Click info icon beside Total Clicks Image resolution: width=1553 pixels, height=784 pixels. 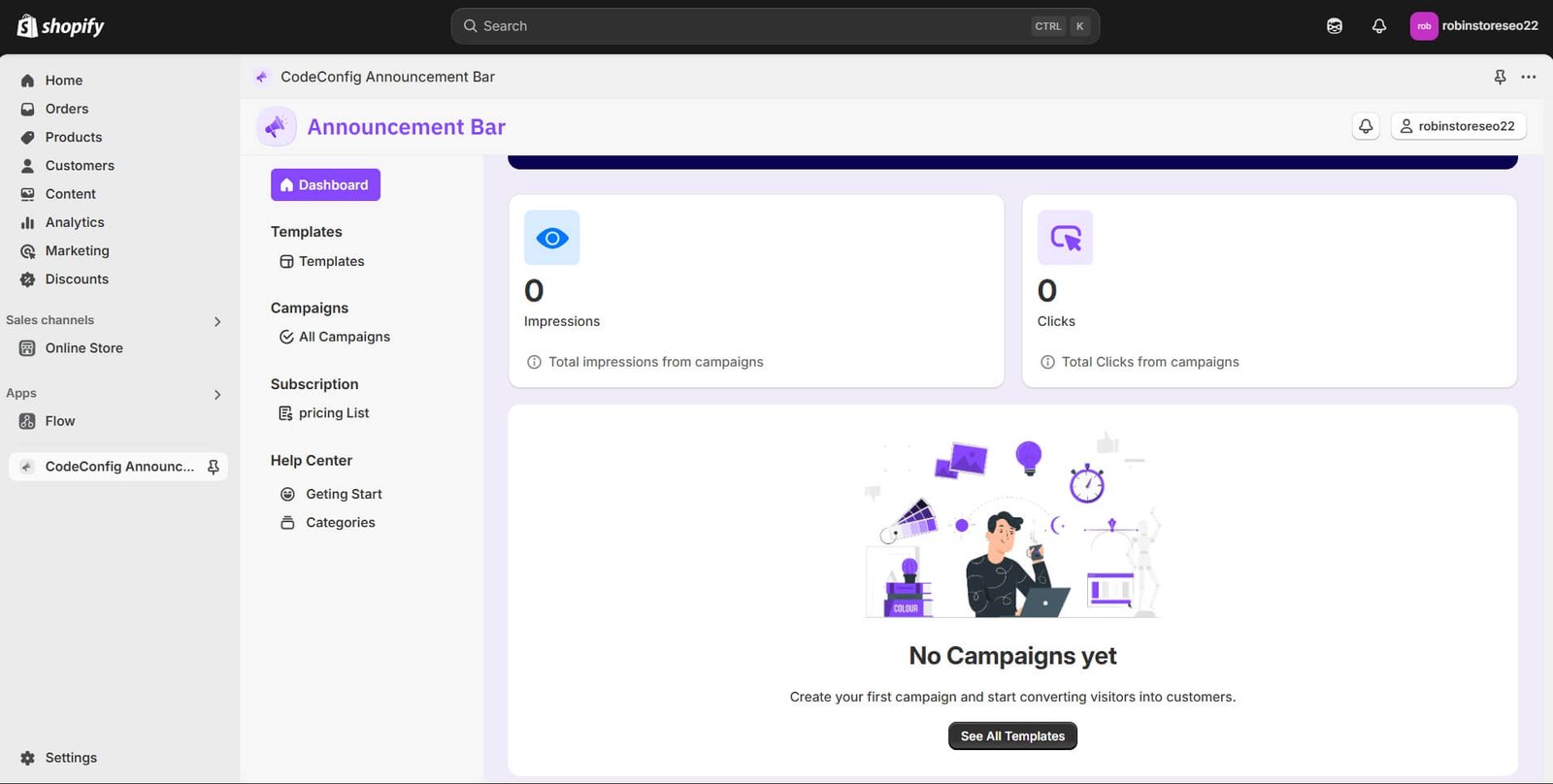pyautogui.click(x=1047, y=362)
